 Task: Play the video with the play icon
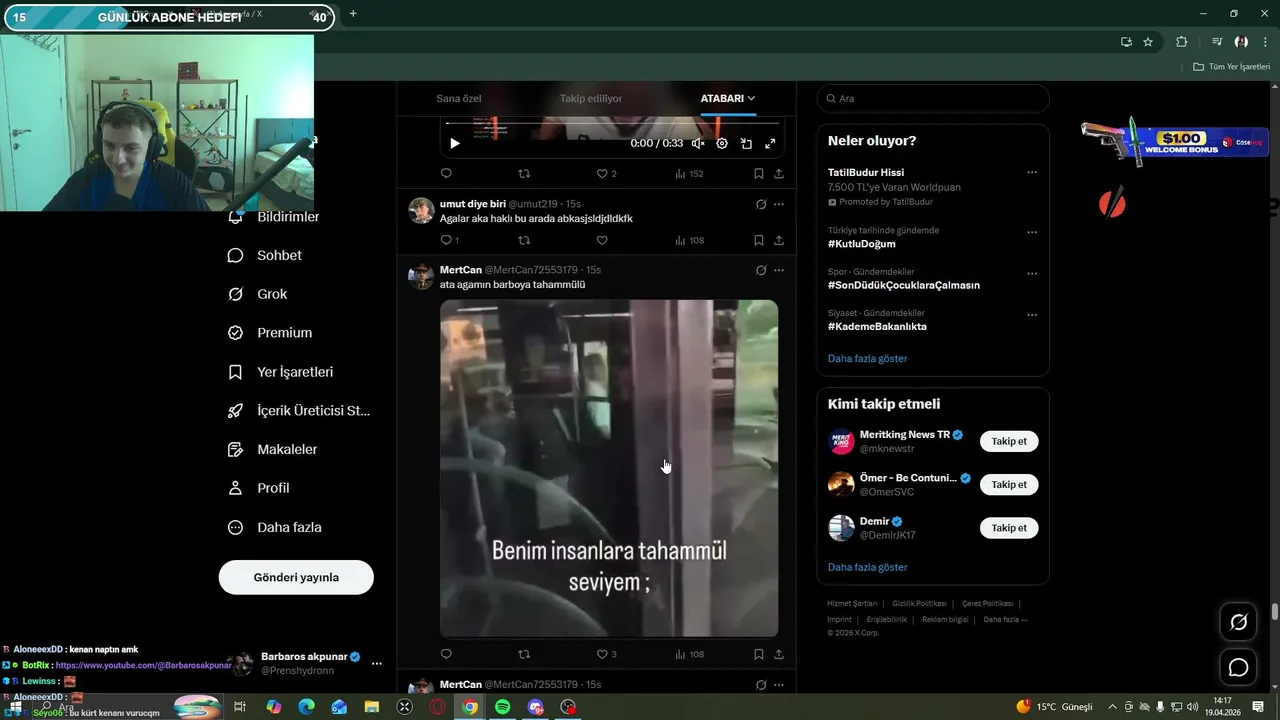pyautogui.click(x=454, y=144)
